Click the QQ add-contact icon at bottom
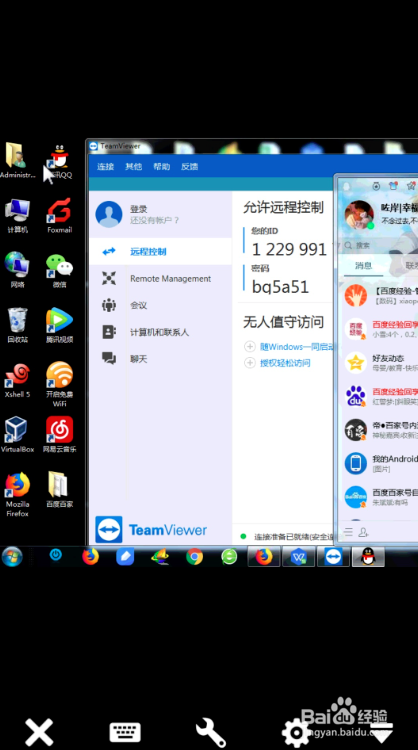Image resolution: width=418 pixels, height=750 pixels. pyautogui.click(x=363, y=532)
